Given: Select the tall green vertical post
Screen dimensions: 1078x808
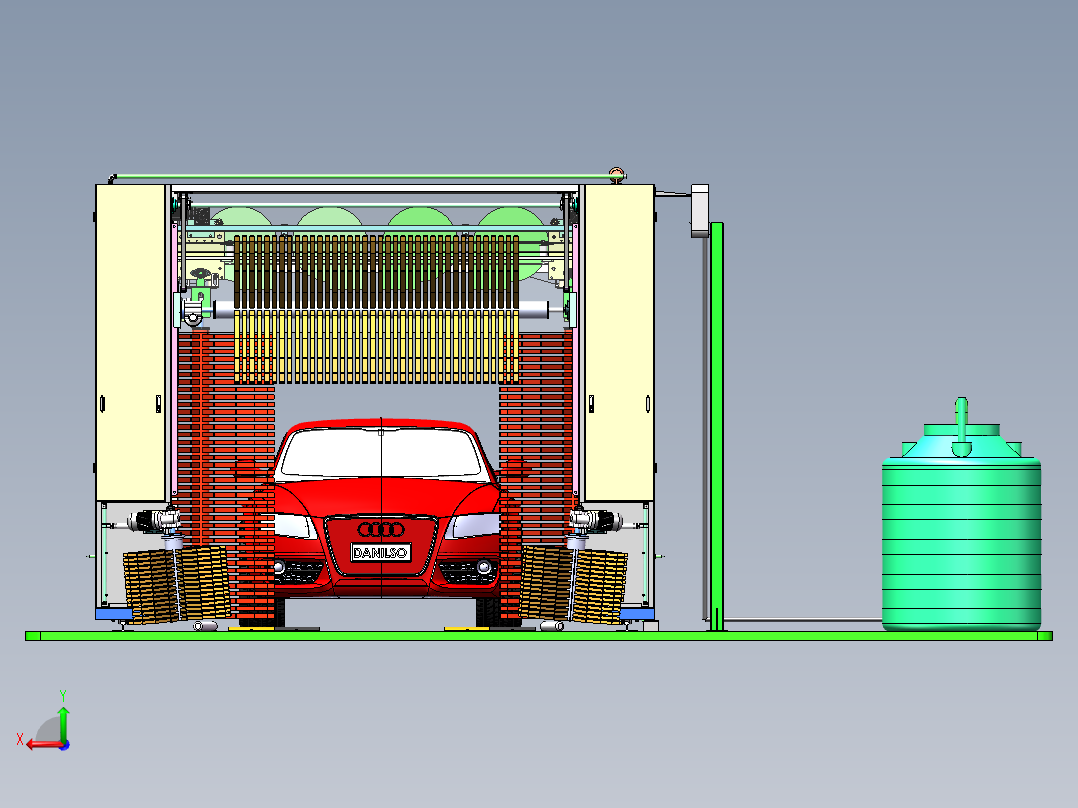Looking at the screenshot, I should (x=717, y=426).
